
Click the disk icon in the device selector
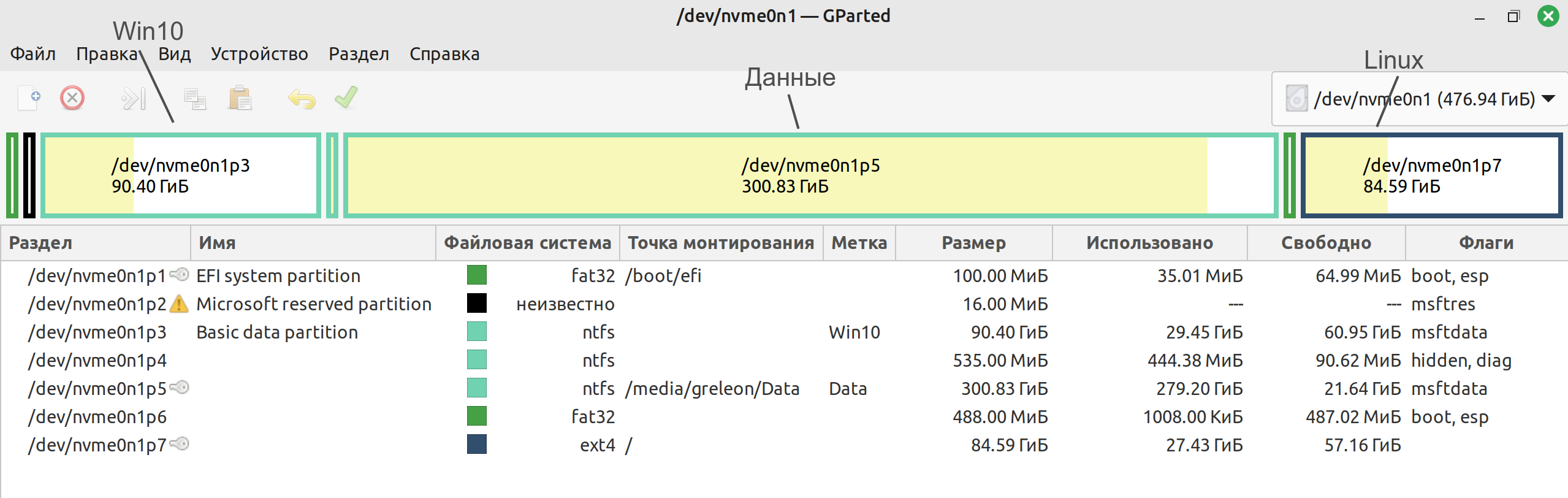(1296, 99)
